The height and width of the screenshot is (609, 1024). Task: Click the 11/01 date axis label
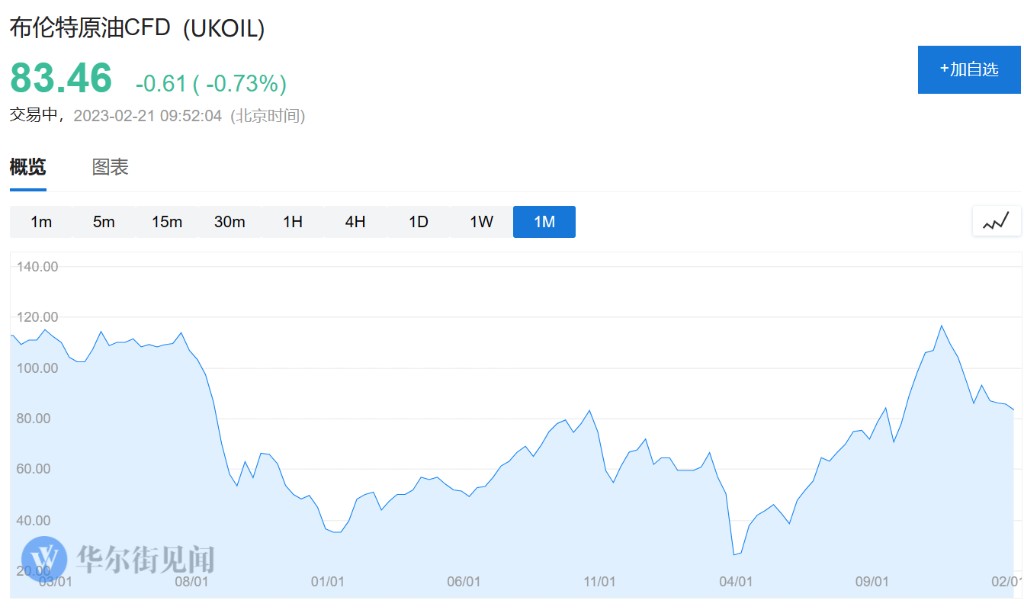coord(599,581)
